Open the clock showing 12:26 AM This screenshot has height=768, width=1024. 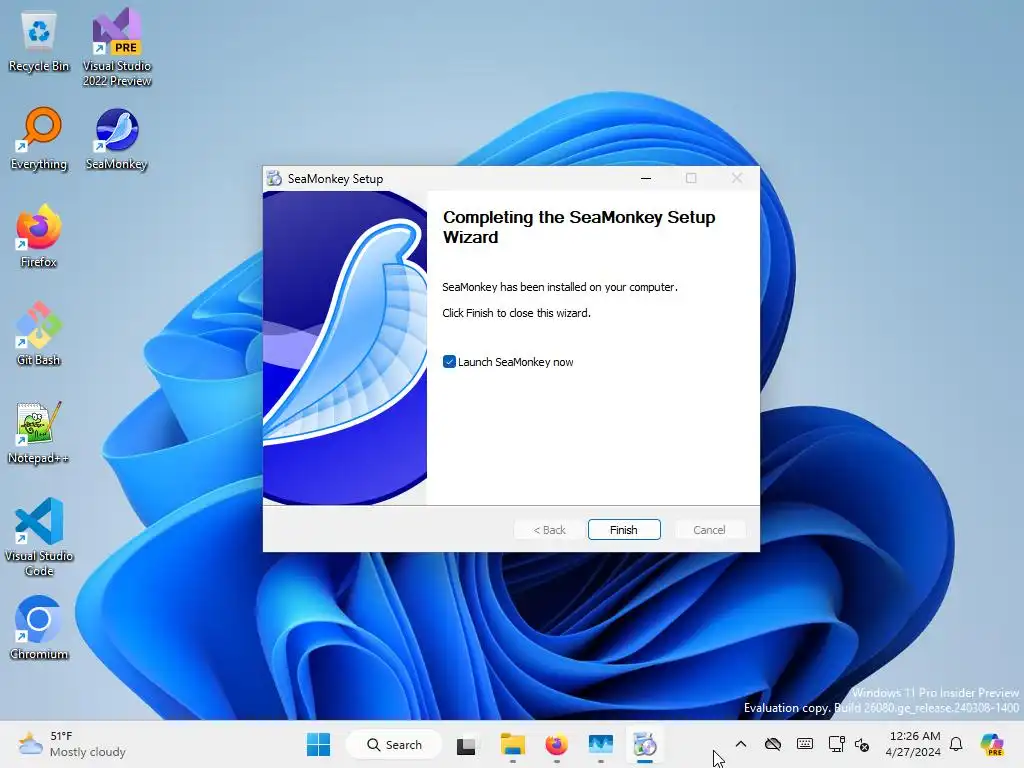[x=914, y=744]
